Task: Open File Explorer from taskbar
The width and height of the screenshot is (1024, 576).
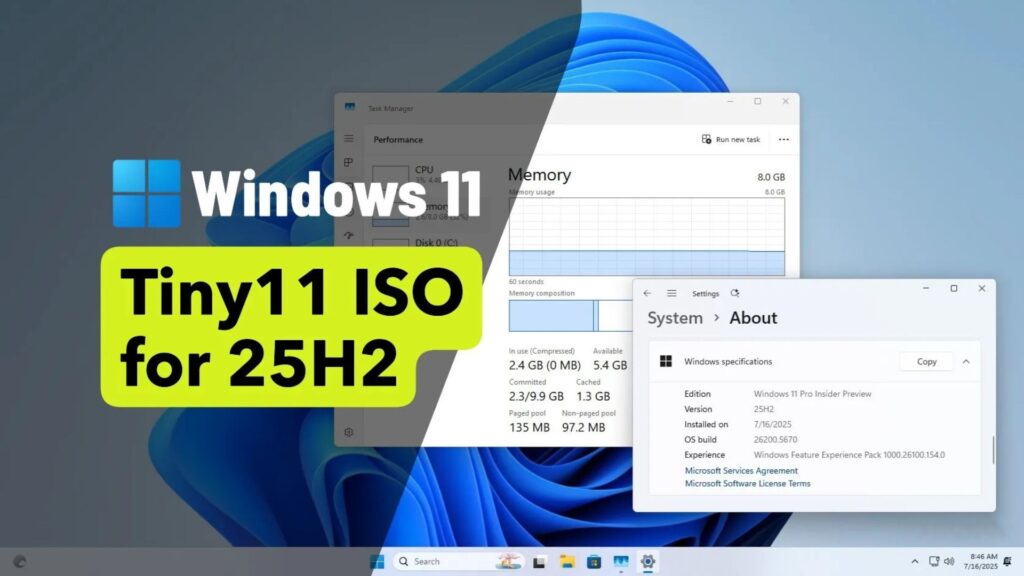Action: (x=567, y=562)
